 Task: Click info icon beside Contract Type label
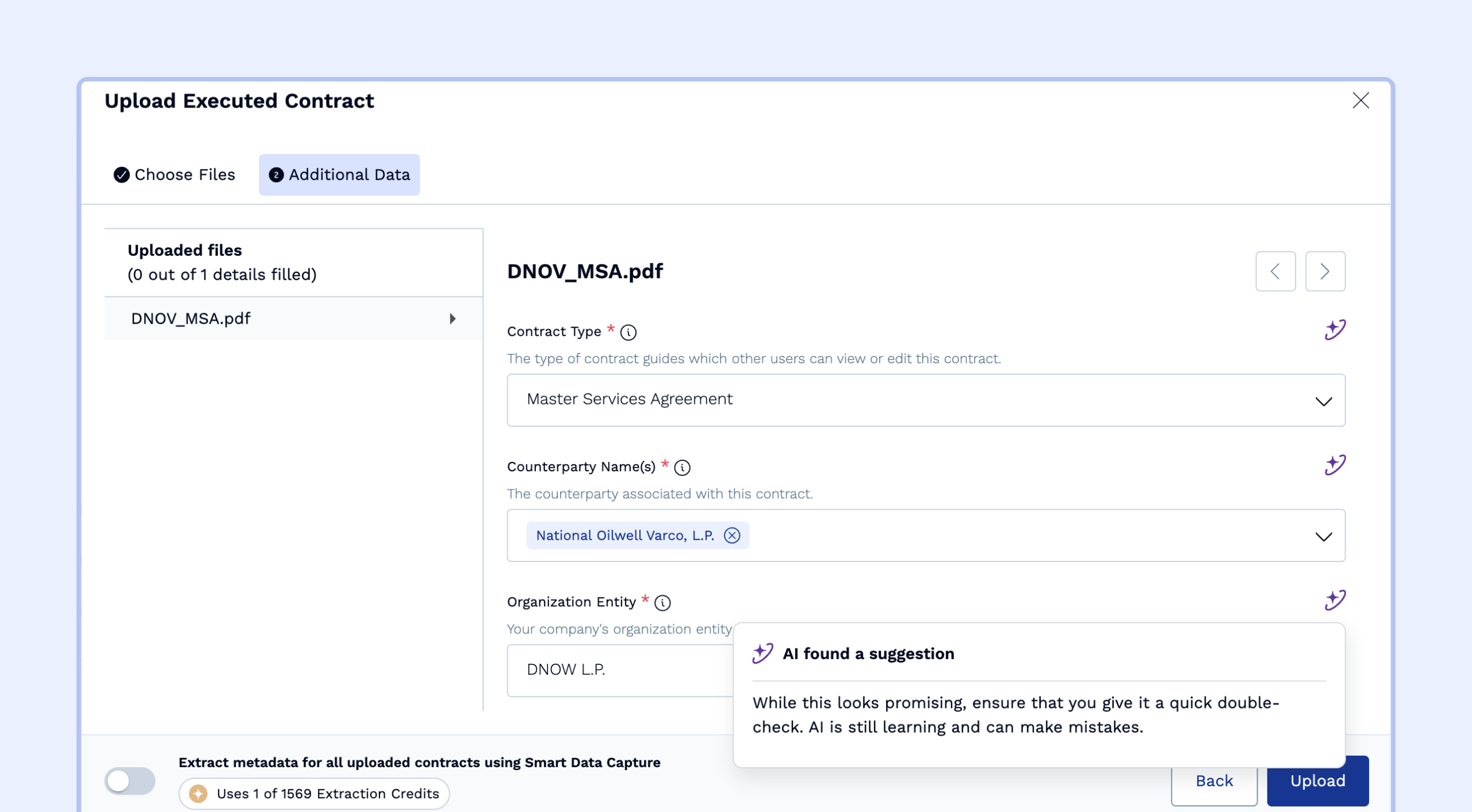628,332
